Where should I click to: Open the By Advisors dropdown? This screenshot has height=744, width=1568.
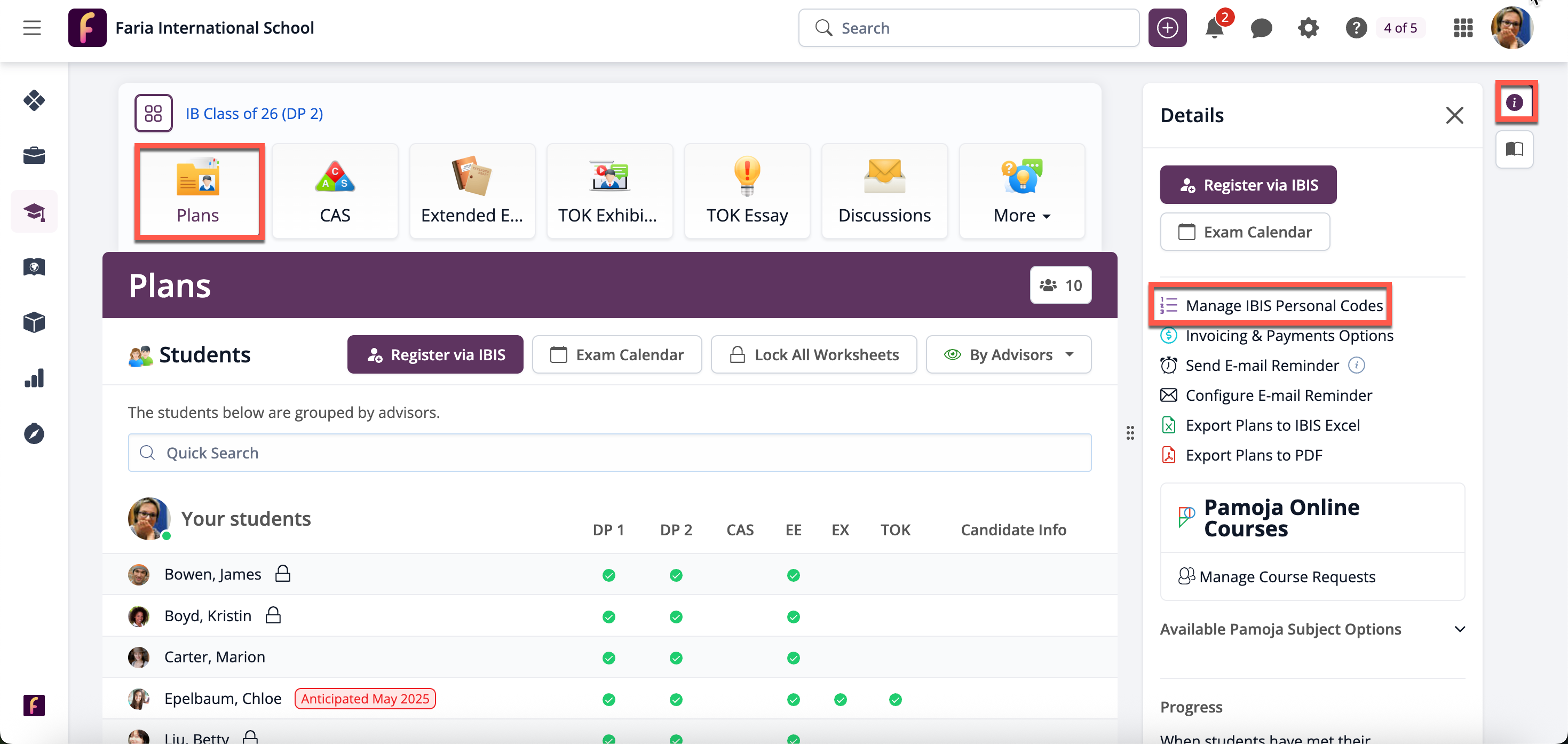(x=1009, y=354)
